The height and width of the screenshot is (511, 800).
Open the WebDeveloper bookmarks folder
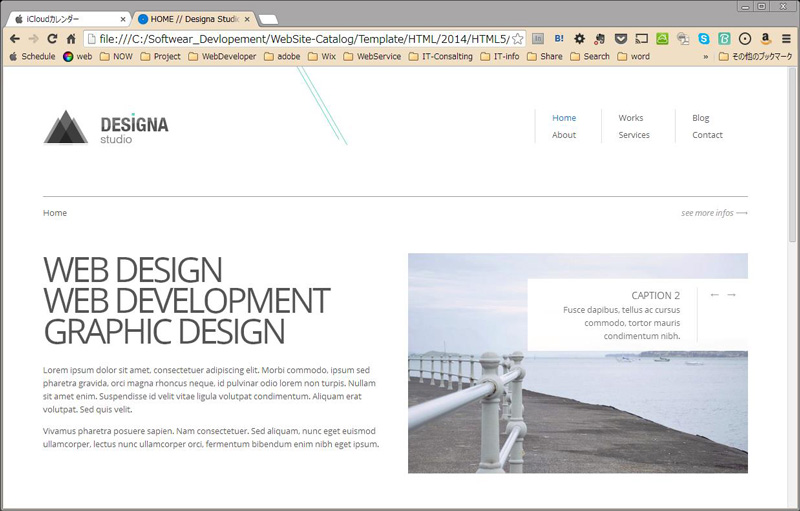tap(222, 56)
